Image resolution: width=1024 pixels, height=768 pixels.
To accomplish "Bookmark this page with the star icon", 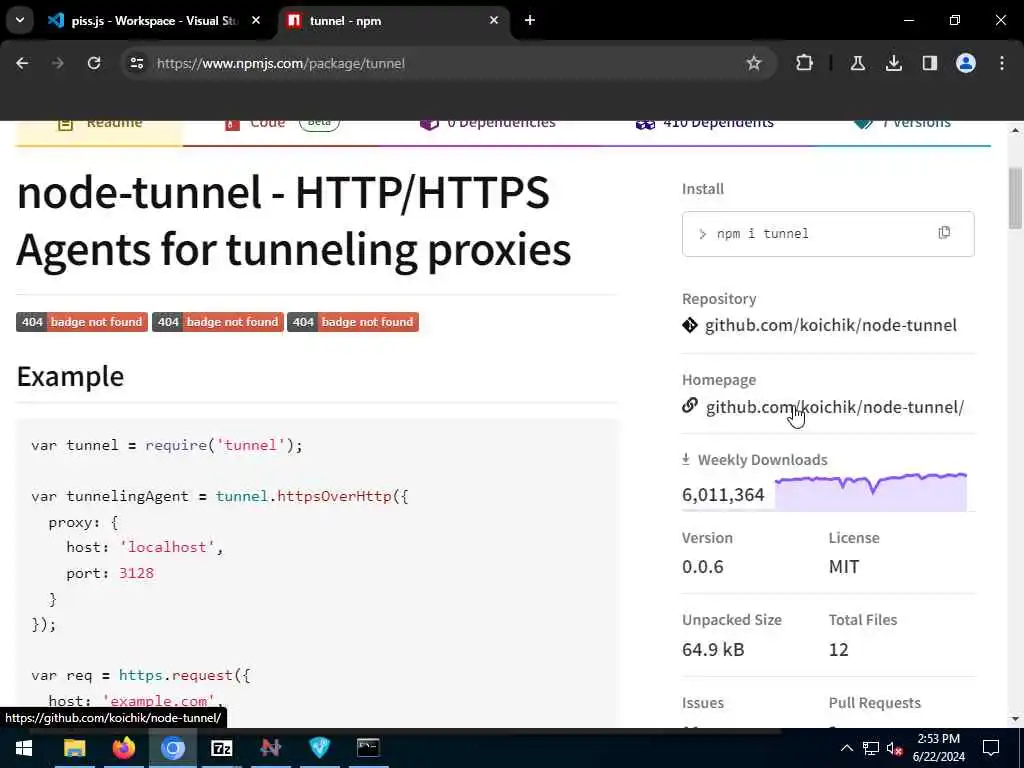I will tap(754, 63).
